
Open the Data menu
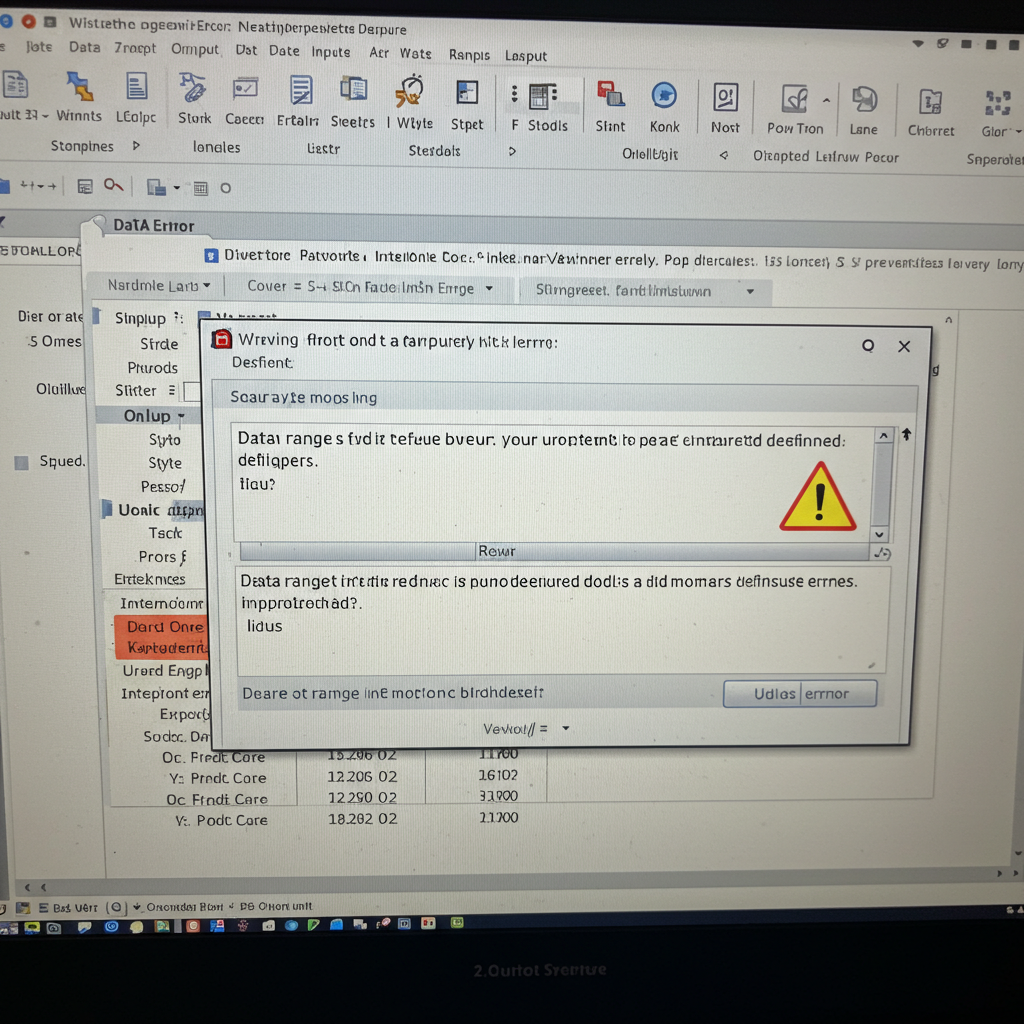click(84, 47)
